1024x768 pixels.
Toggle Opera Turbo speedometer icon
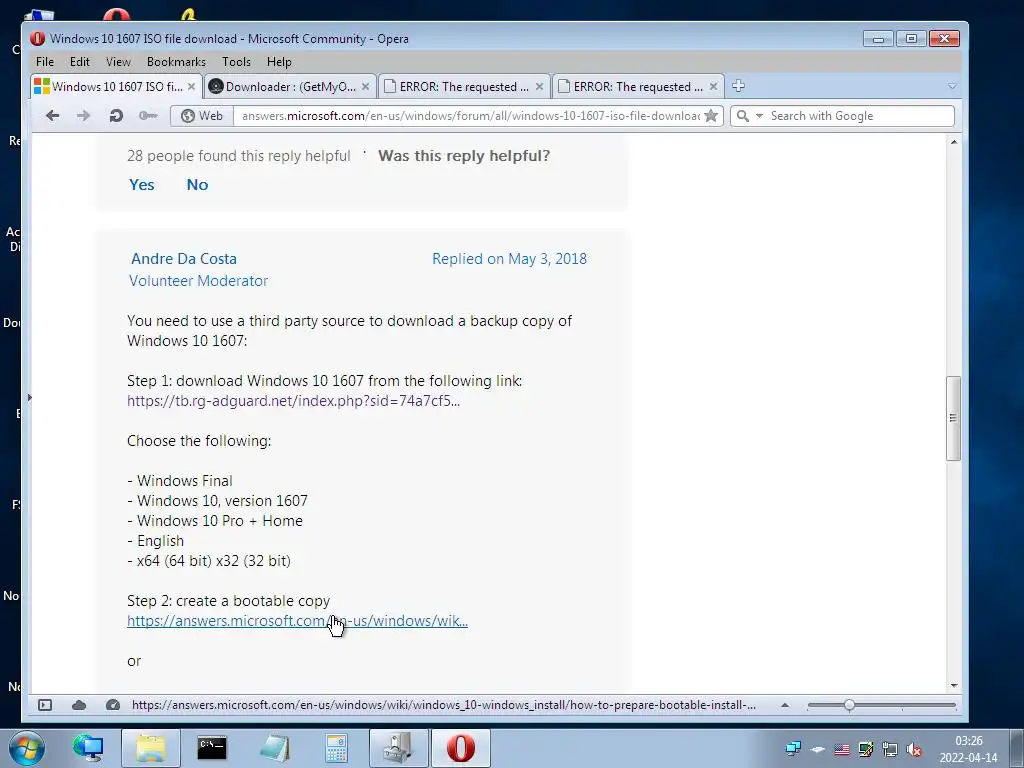point(113,705)
